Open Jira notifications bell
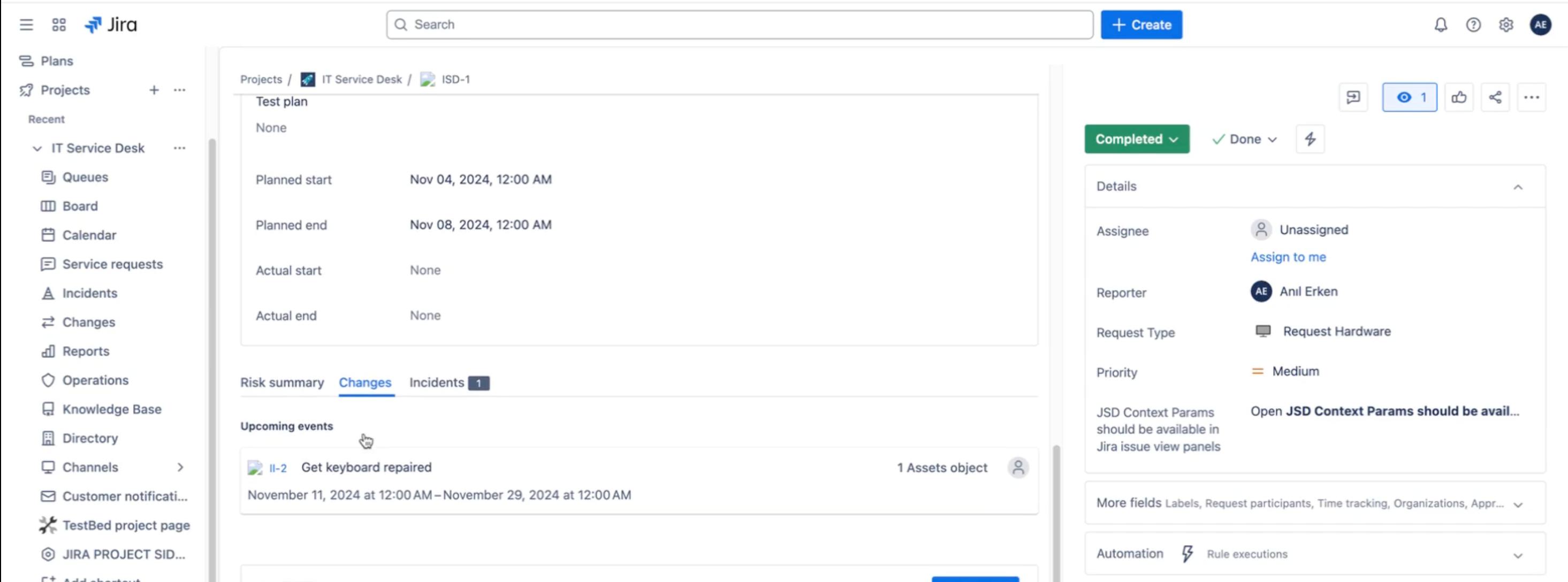This screenshot has height=582, width=1568. (1441, 25)
